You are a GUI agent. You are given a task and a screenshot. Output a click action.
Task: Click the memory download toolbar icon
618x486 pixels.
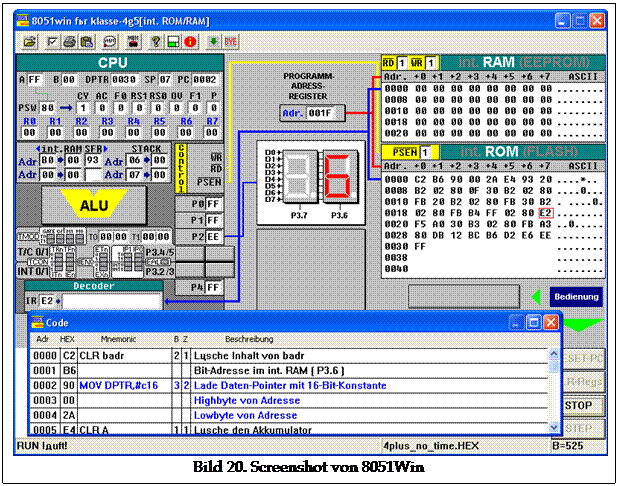click(133, 41)
